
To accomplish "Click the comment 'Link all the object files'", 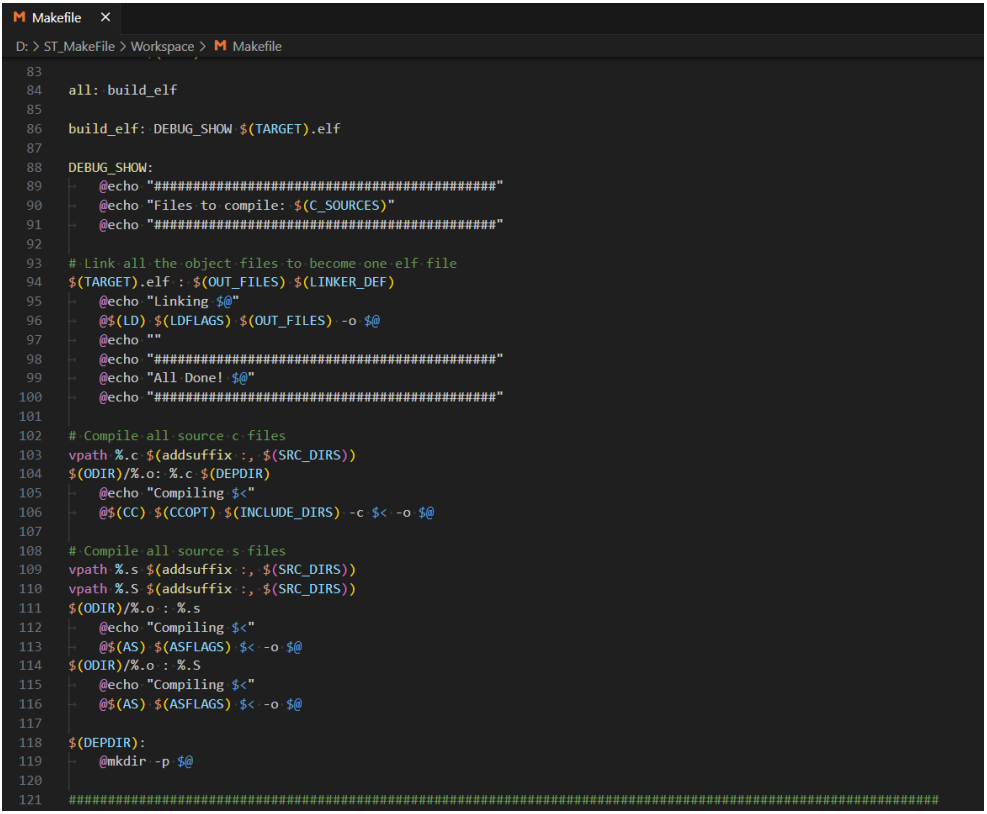I will coord(262,263).
